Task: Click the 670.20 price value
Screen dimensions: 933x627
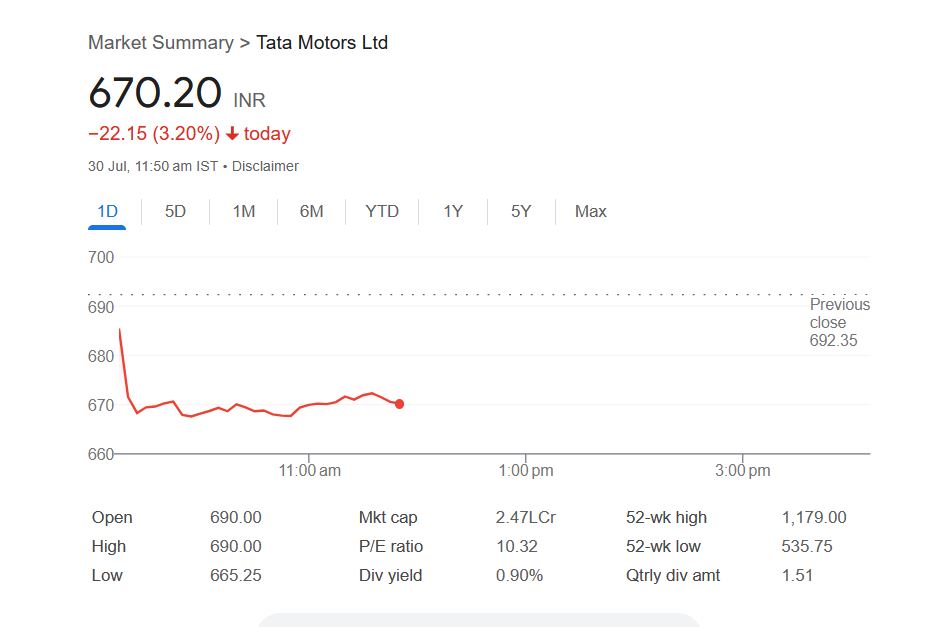Action: pos(155,93)
